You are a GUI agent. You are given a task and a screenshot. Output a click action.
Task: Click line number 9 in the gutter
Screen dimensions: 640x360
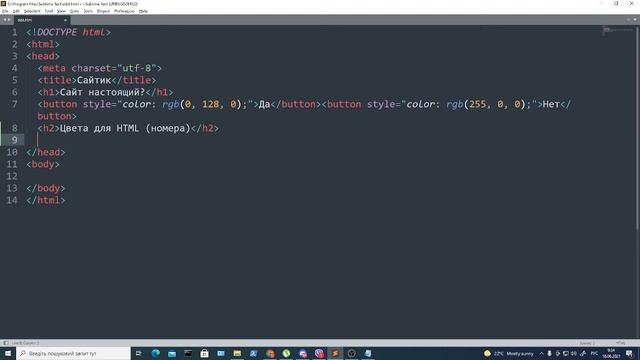click(x=14, y=140)
